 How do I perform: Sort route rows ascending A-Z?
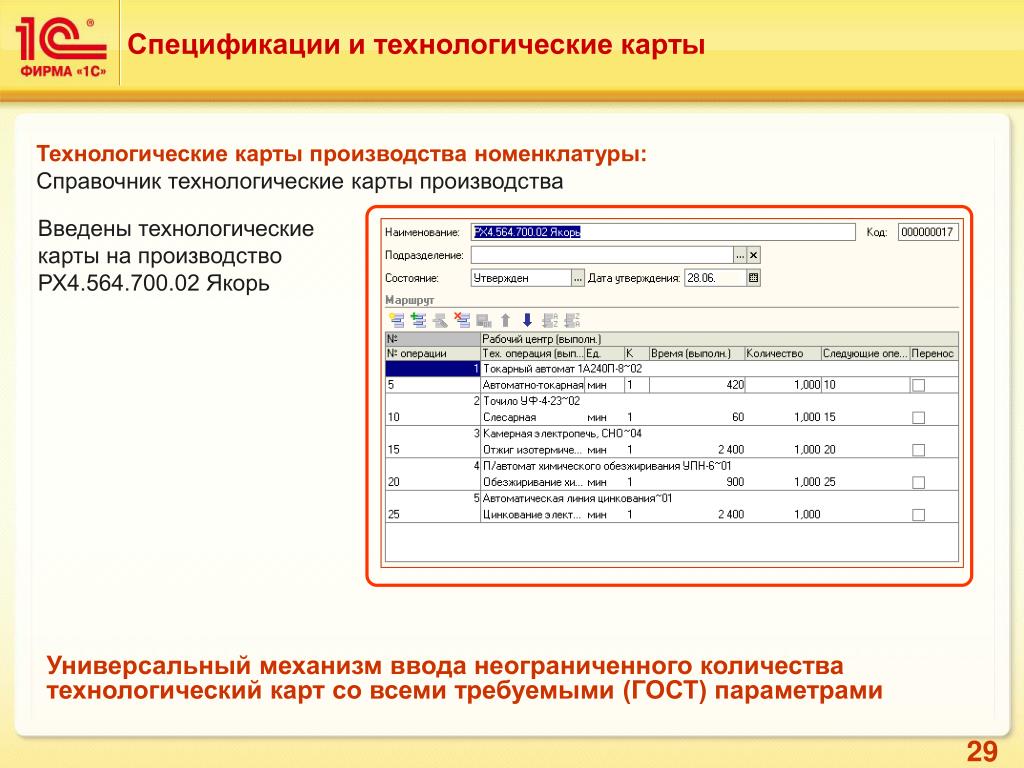[x=551, y=320]
